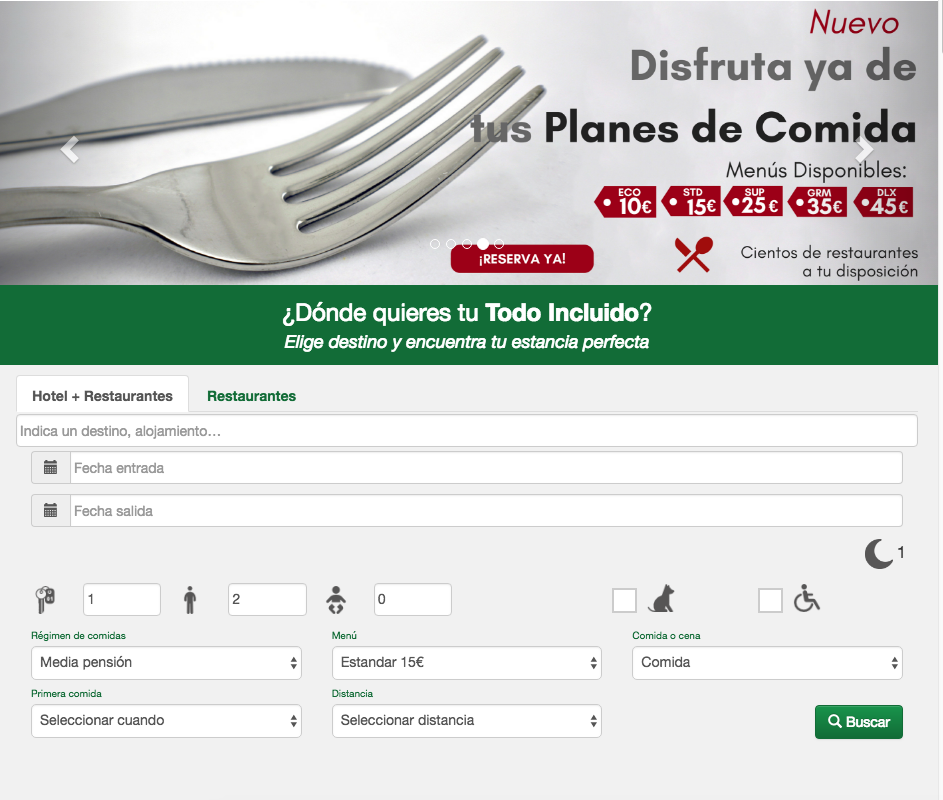Viewport: 943px width, 800px height.
Task: Enable the pets allowed checkbox
Action: pyautogui.click(x=624, y=600)
